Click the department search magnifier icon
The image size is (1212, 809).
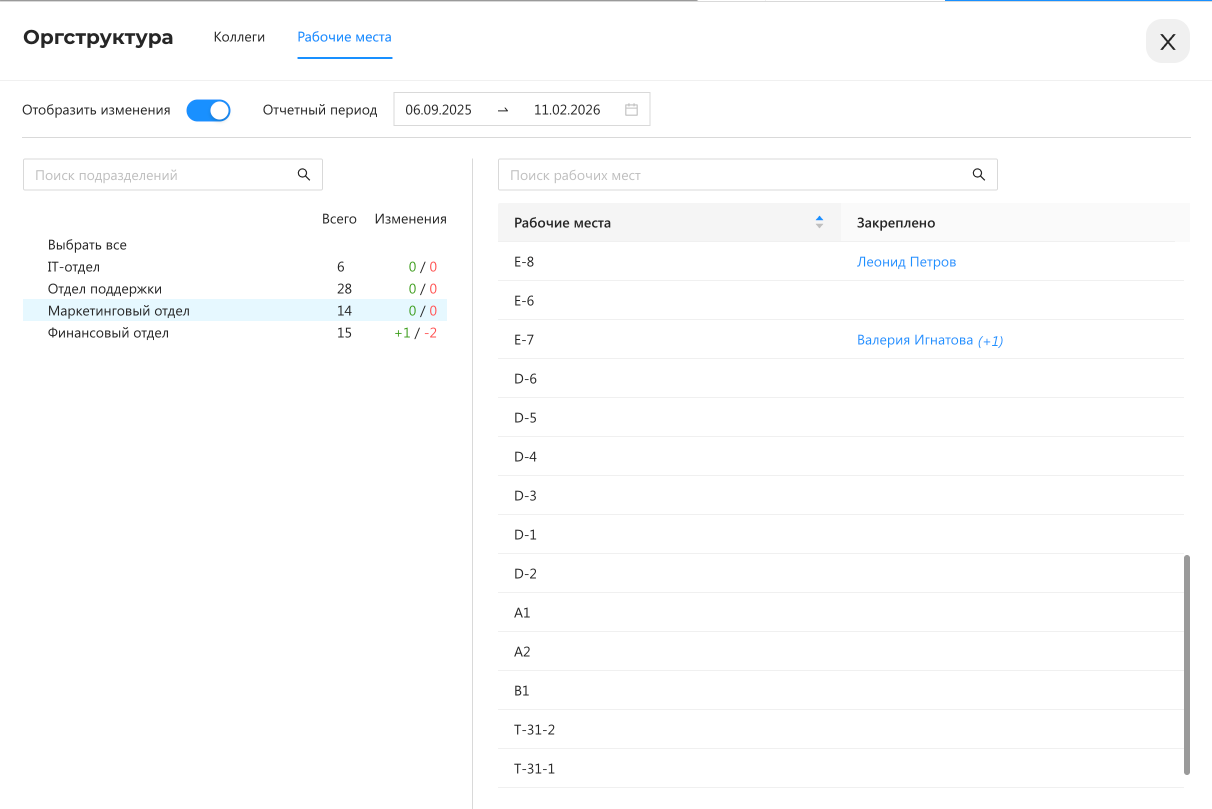304,175
